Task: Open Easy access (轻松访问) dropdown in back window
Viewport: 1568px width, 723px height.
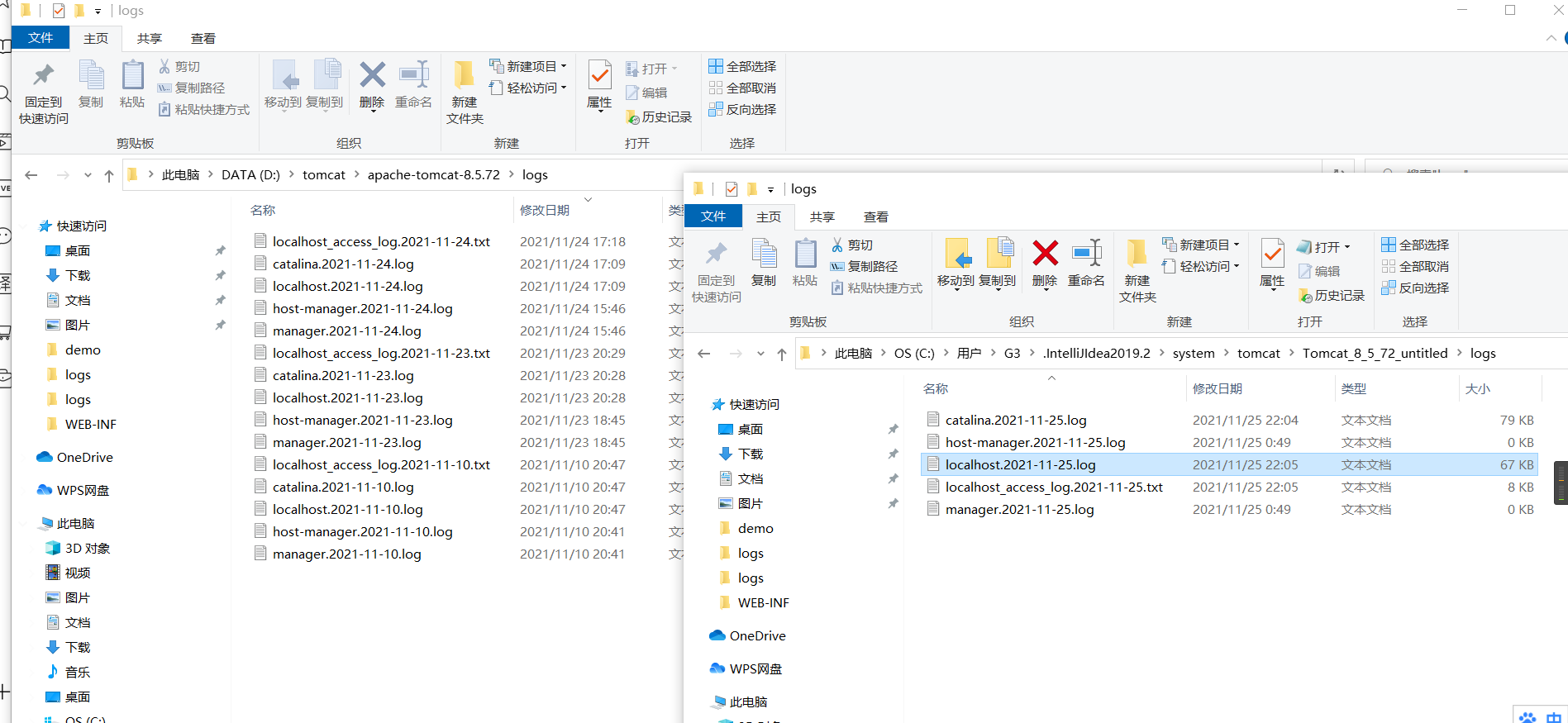Action: tap(529, 88)
